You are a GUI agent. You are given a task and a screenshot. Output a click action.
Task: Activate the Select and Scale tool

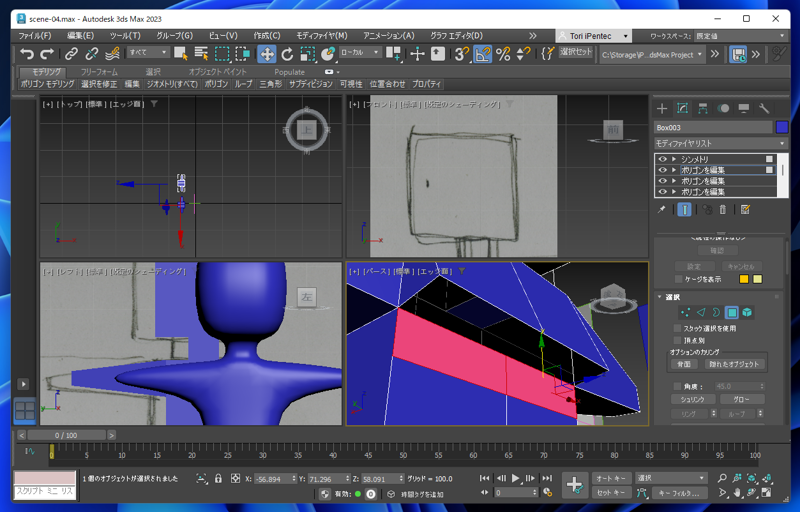(x=308, y=54)
